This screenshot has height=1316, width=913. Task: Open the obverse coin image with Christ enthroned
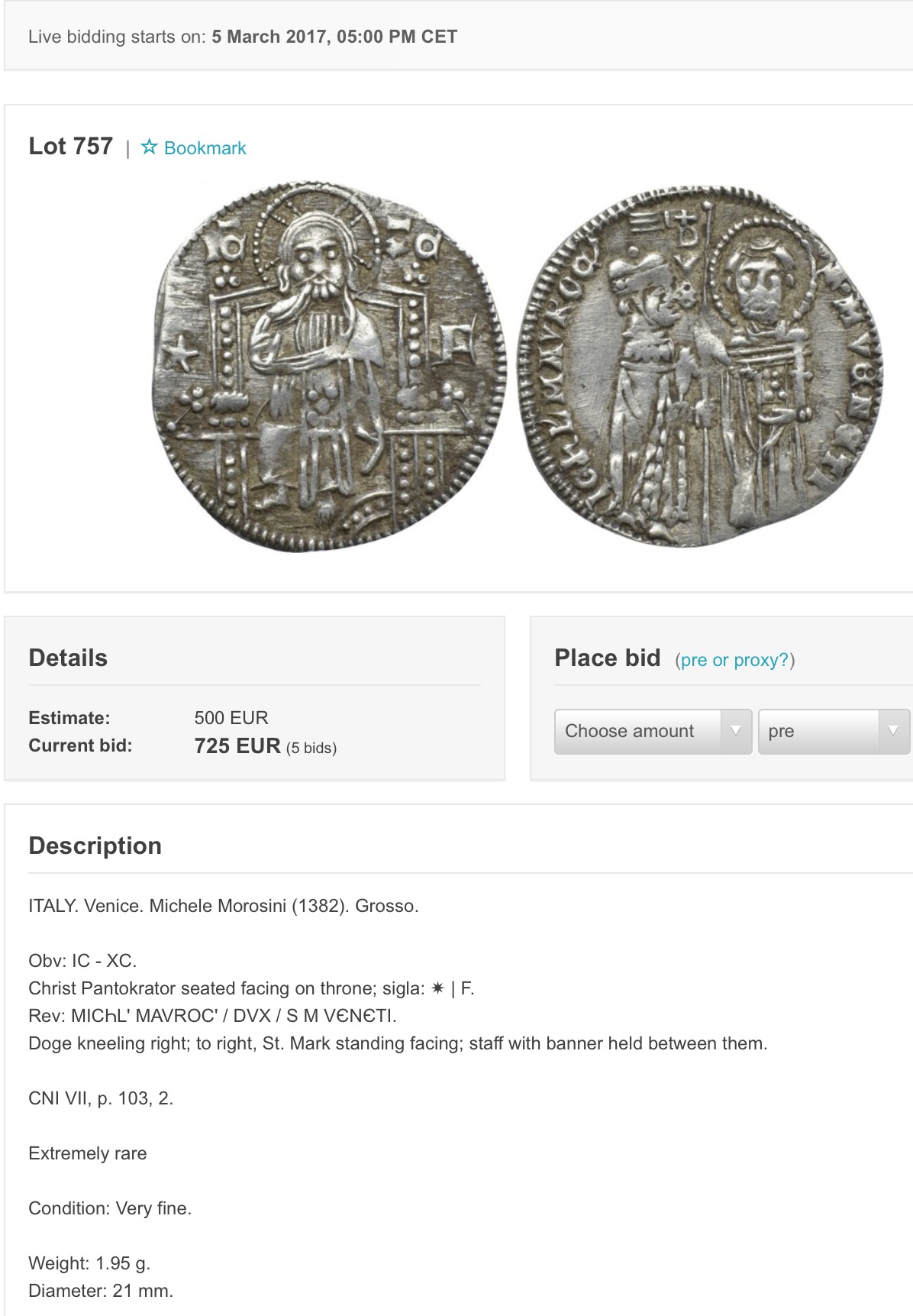coord(329,366)
